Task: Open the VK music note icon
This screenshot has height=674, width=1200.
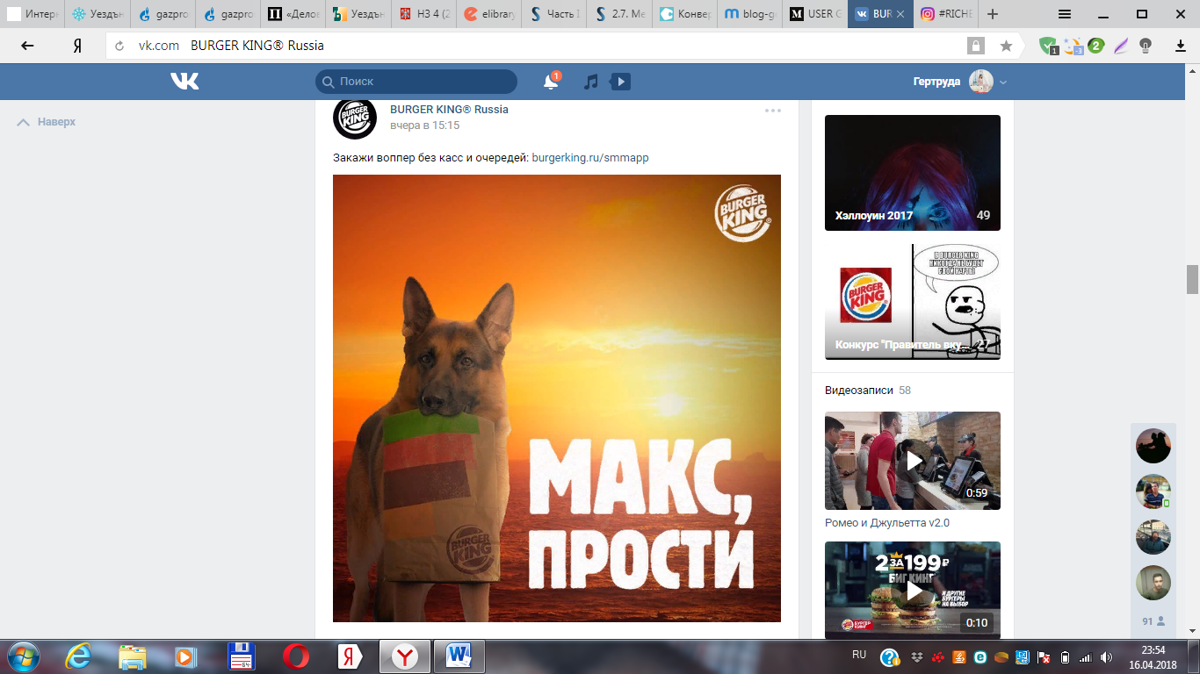Action: 591,82
